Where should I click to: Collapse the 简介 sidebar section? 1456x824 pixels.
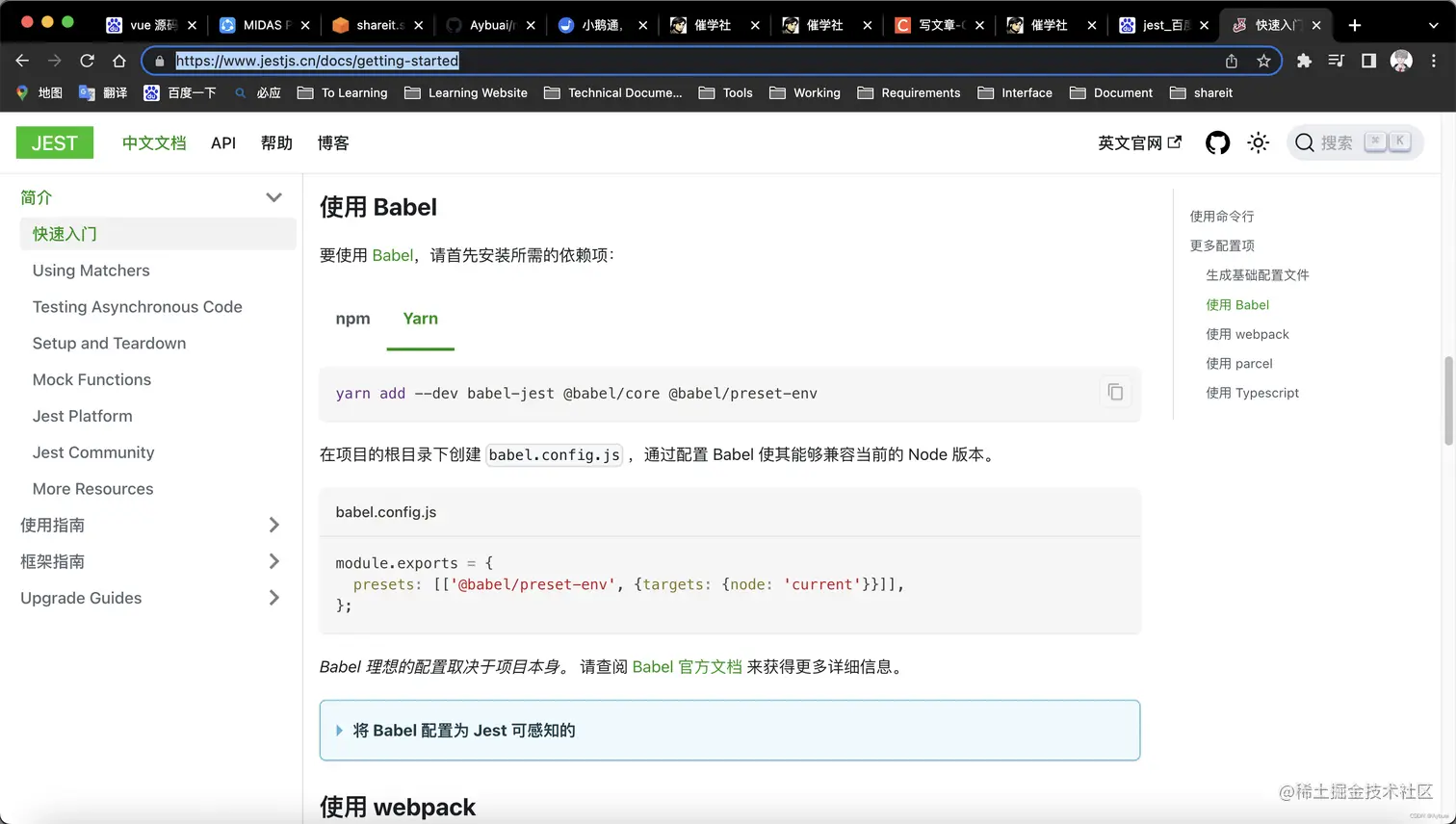(x=273, y=197)
